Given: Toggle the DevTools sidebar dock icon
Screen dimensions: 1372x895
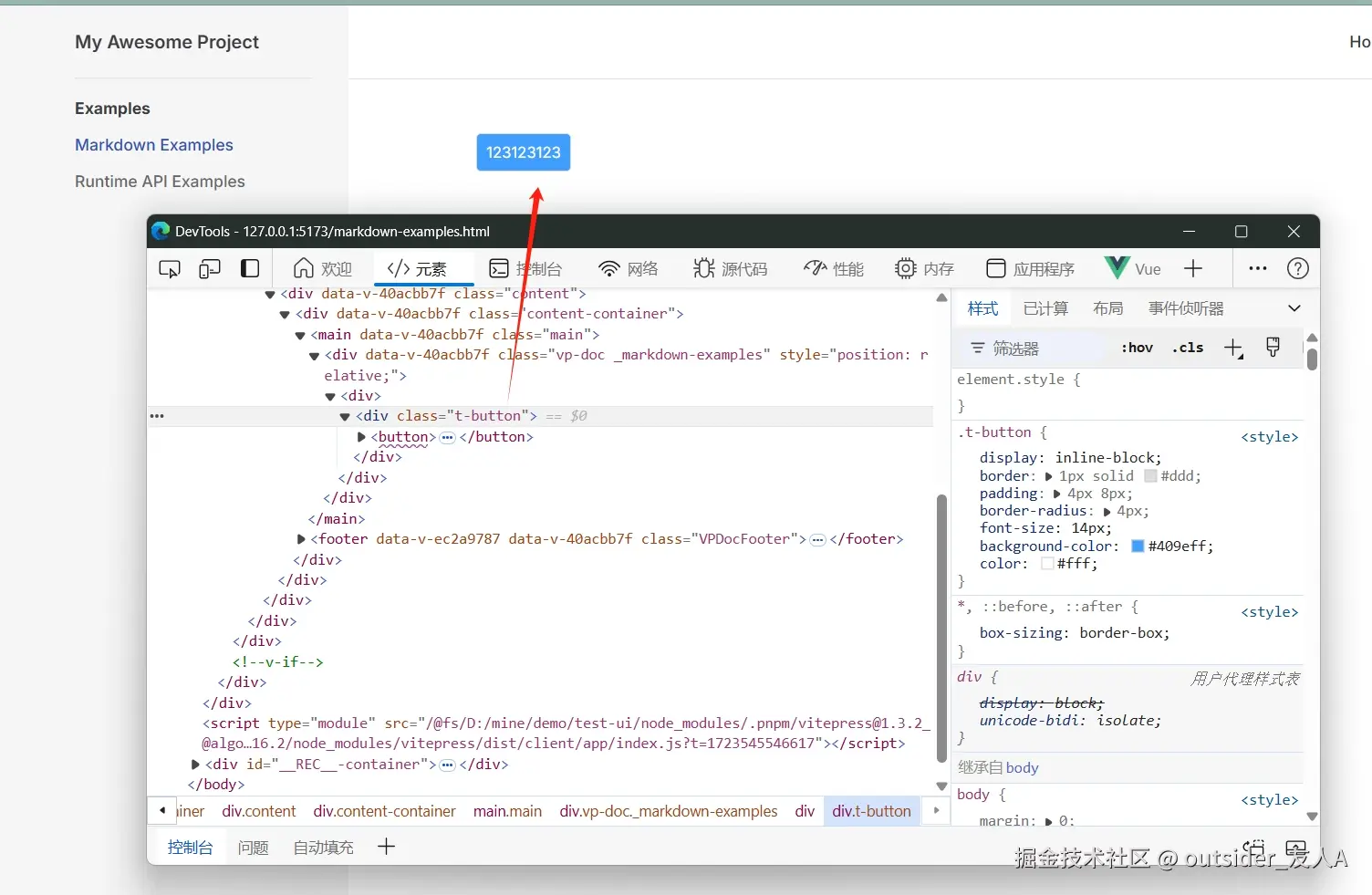Looking at the screenshot, I should 250,268.
